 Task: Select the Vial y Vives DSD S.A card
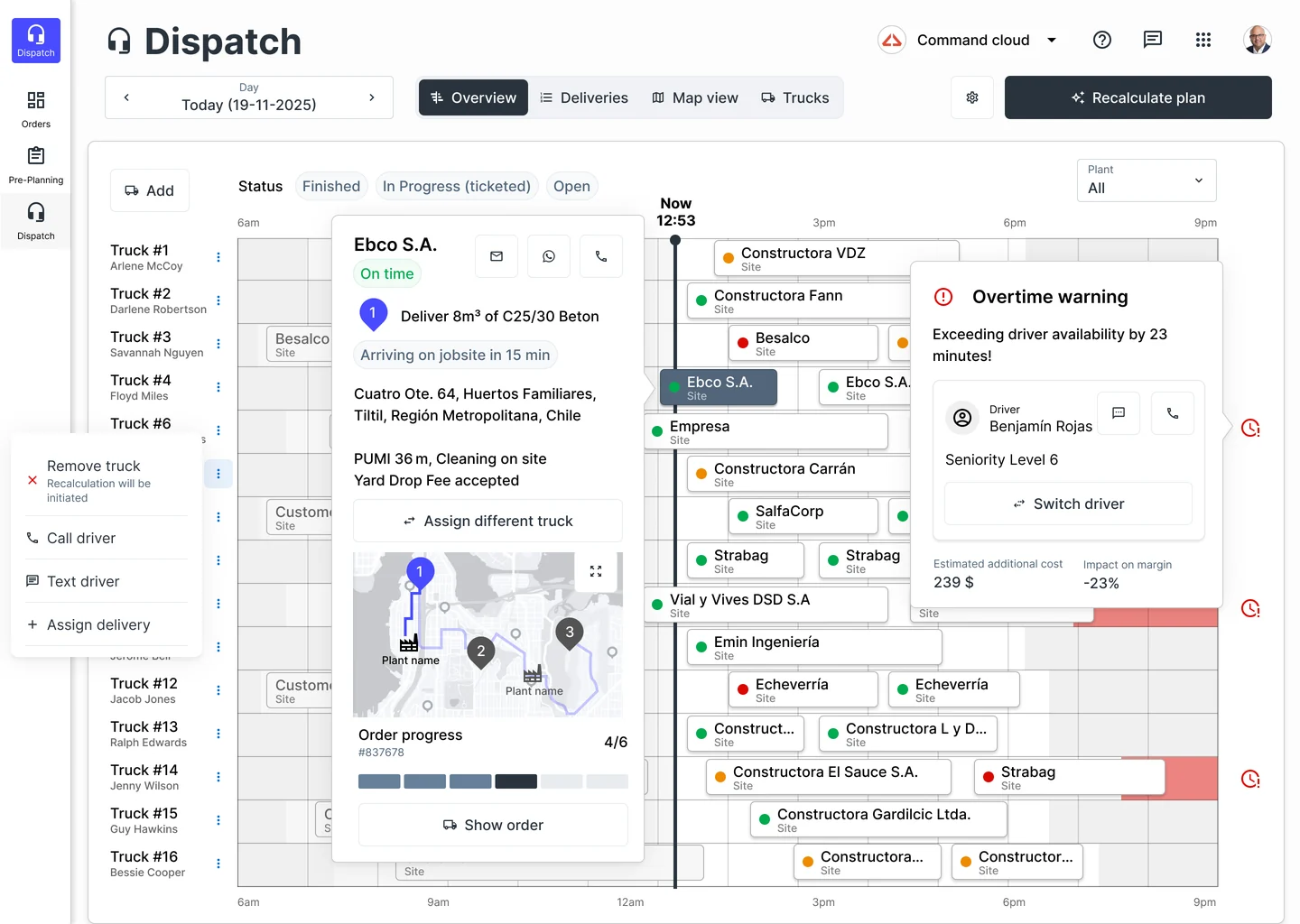(x=766, y=605)
